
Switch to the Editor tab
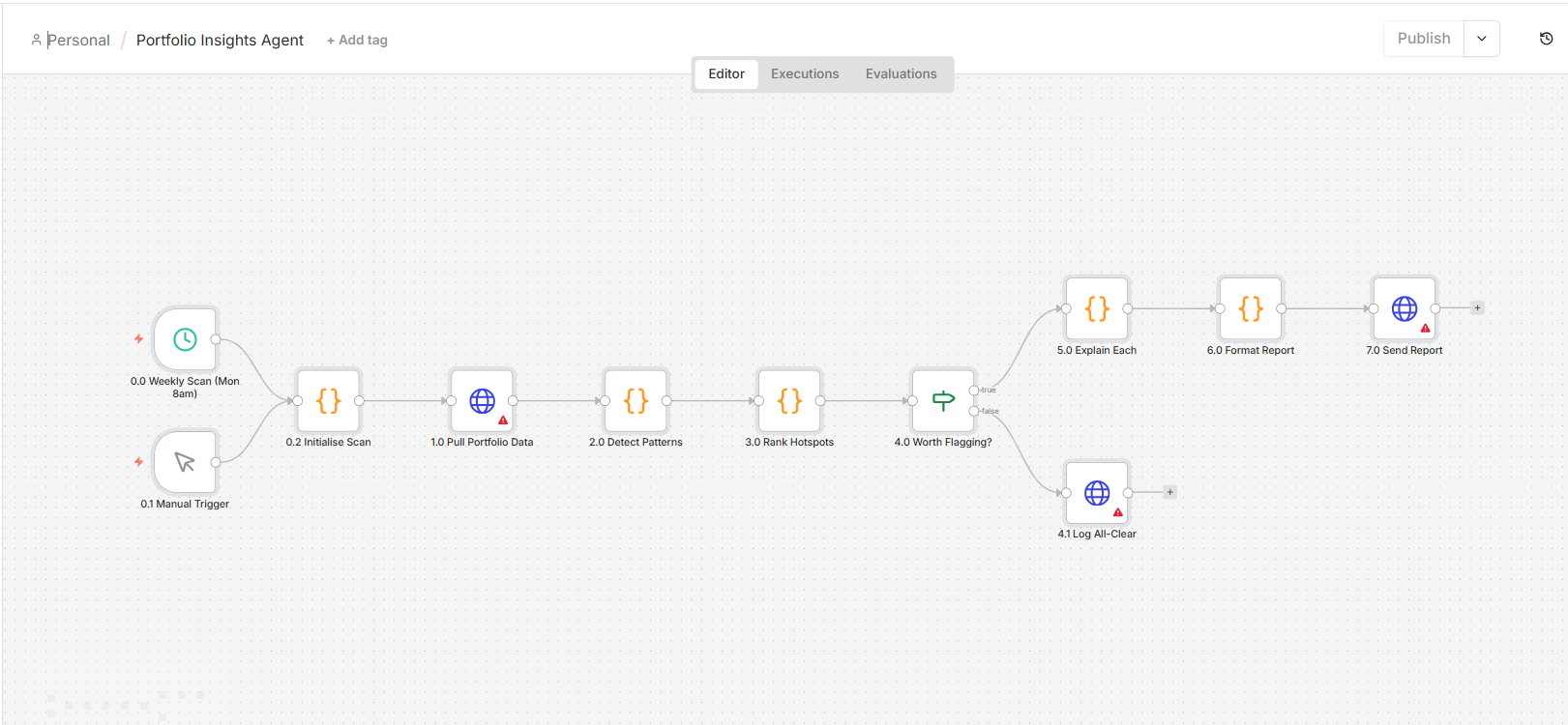pos(726,73)
